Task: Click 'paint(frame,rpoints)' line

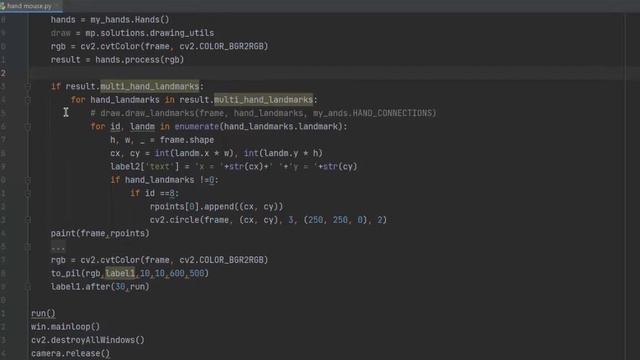Action: point(100,233)
